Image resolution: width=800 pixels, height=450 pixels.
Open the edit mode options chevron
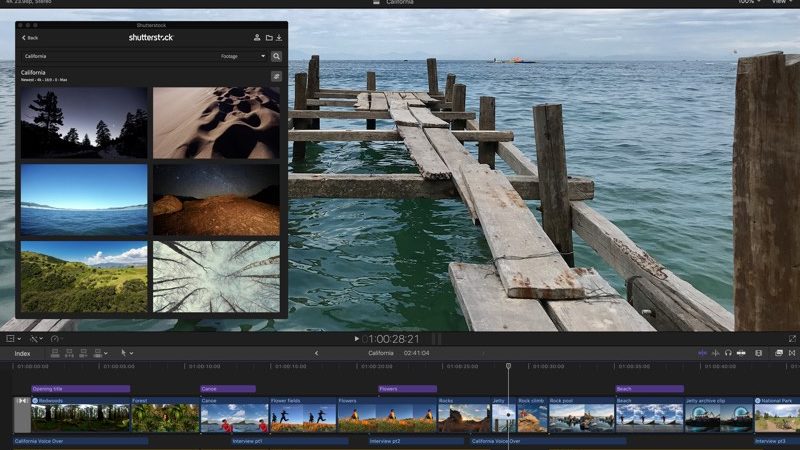[106, 353]
